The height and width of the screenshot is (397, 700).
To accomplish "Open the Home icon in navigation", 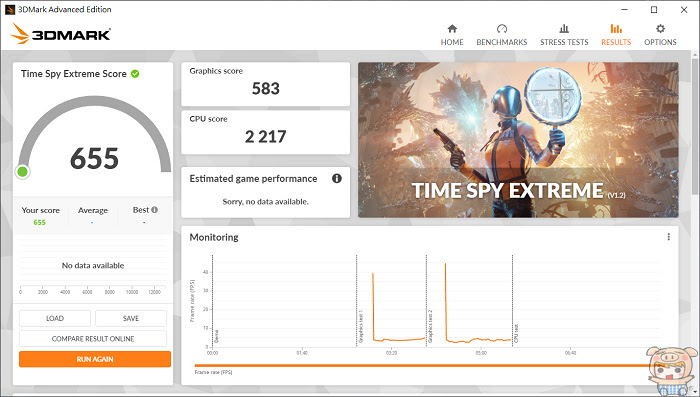I will coord(452,29).
